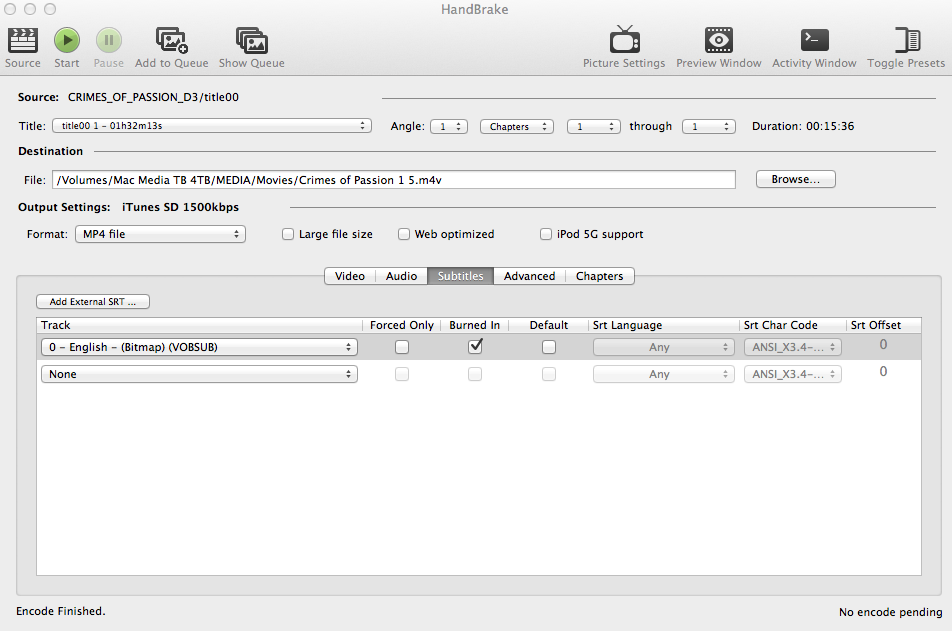Click the Burned In column header
The height and width of the screenshot is (631, 952).
tap(475, 325)
